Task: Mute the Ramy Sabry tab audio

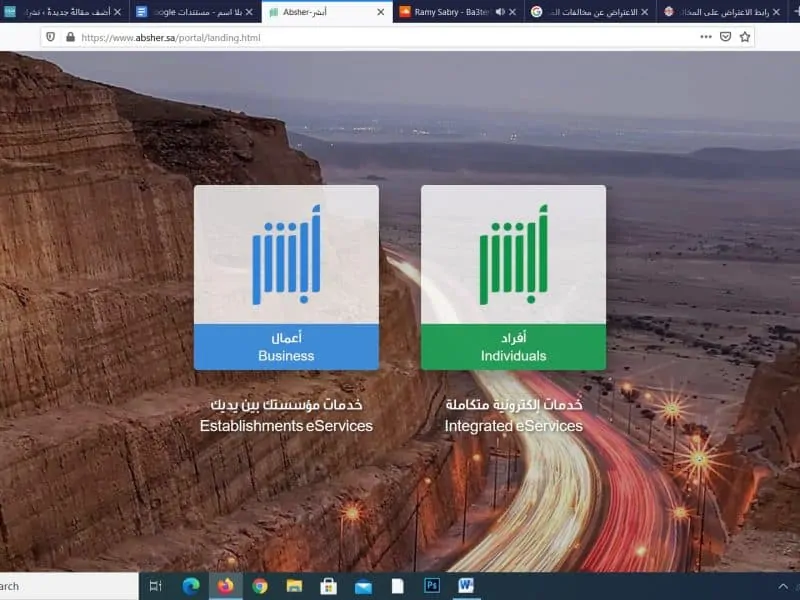Action: pos(500,12)
